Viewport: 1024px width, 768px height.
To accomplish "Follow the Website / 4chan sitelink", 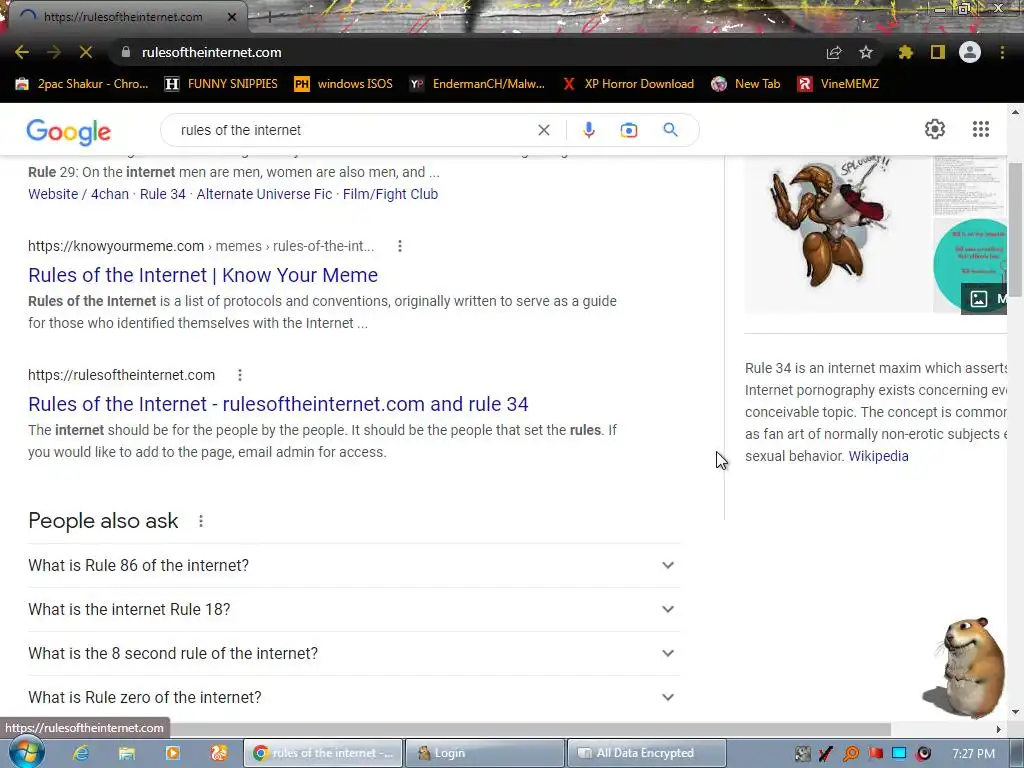I will point(78,194).
